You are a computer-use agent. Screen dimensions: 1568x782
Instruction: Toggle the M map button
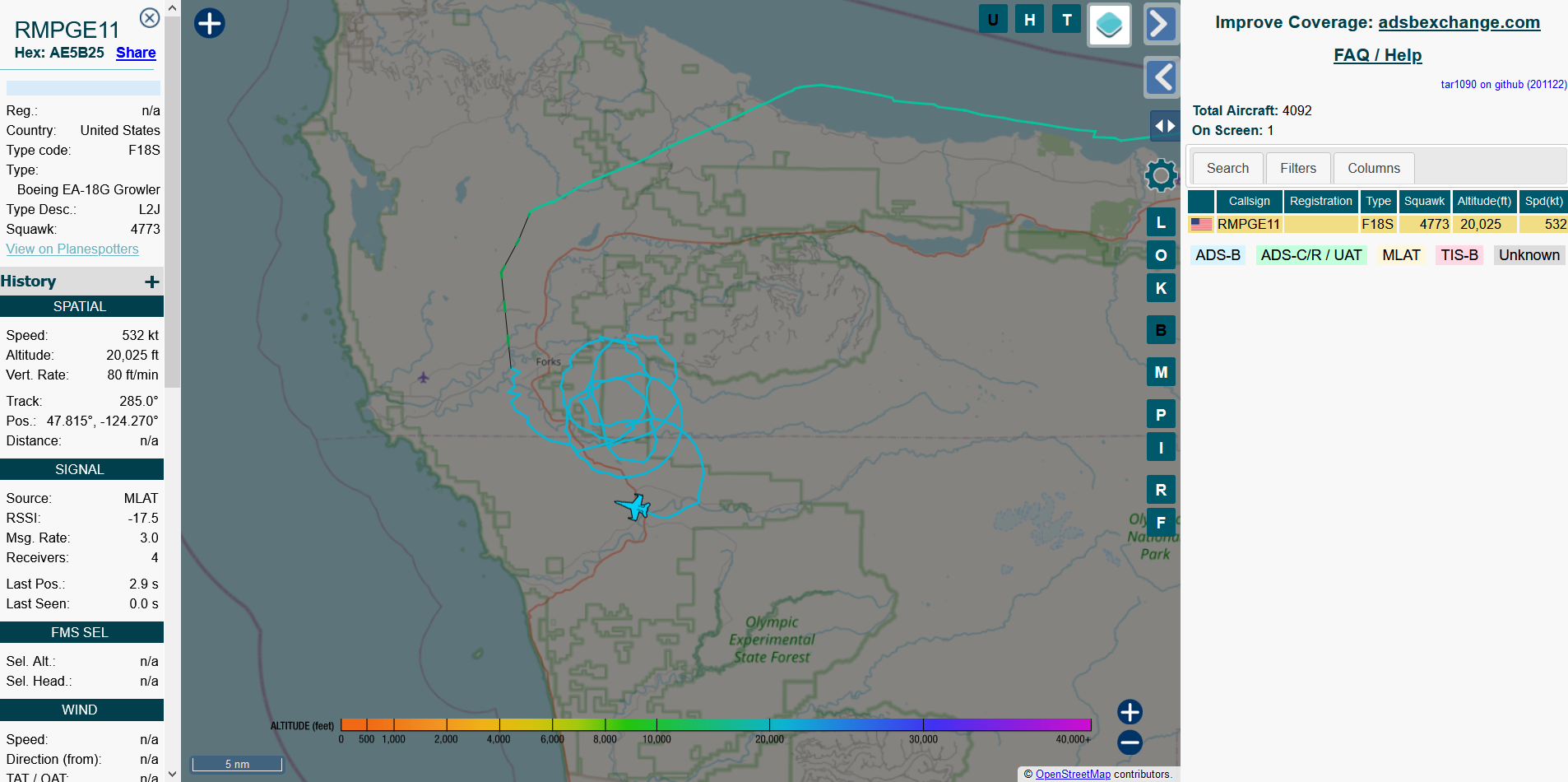tap(1161, 372)
